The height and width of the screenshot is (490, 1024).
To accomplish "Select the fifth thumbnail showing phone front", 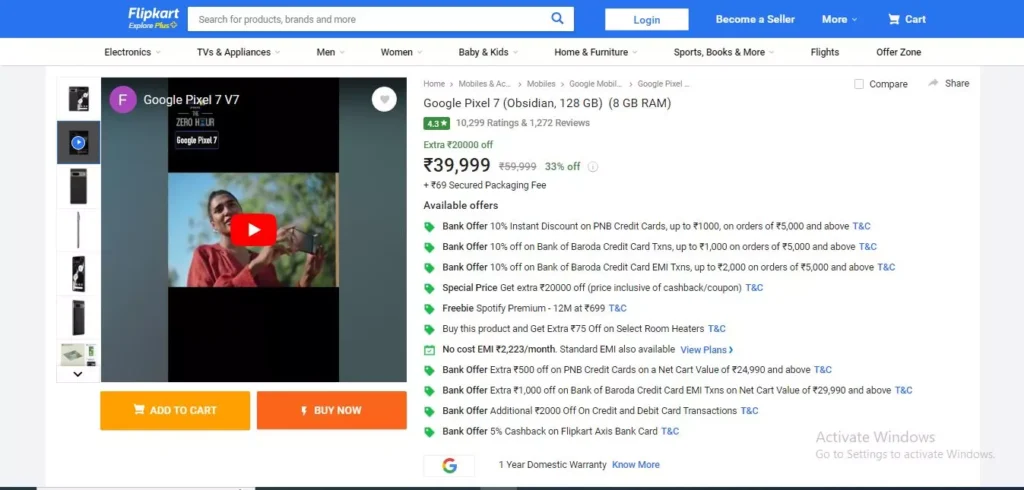I will click(x=78, y=274).
